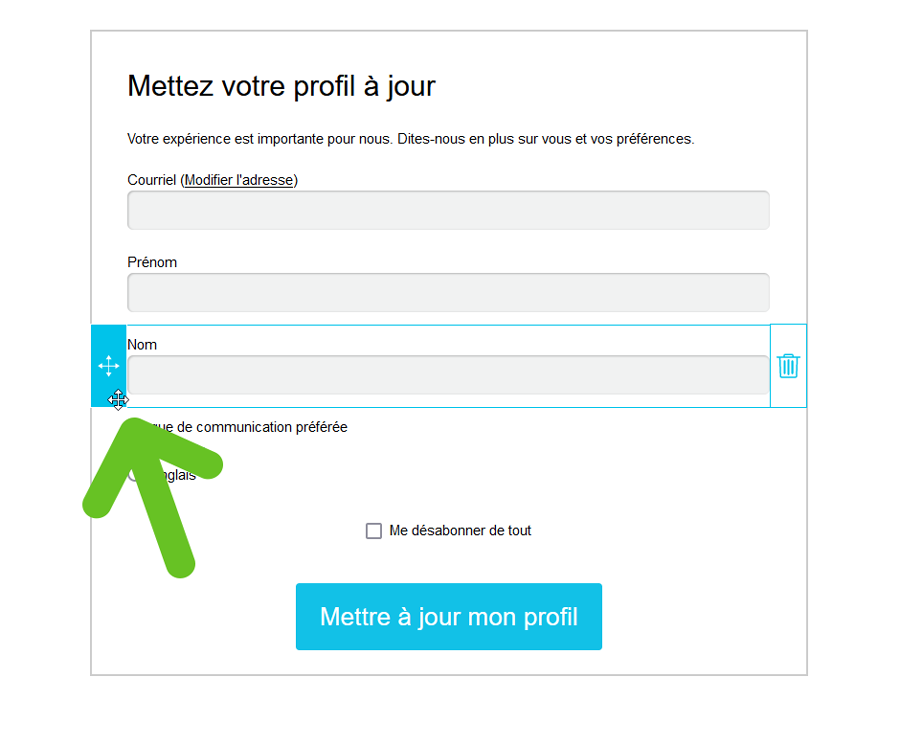The image size is (900, 745).
Task: Click the Votre expérience description paragraph
Action: tap(410, 139)
